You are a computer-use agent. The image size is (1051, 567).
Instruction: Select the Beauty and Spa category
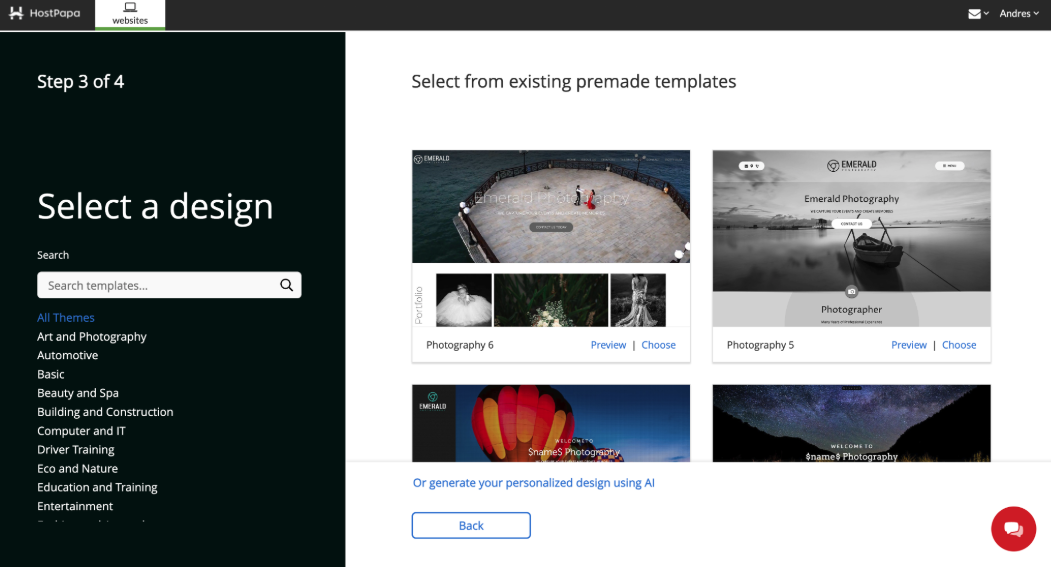pos(78,393)
